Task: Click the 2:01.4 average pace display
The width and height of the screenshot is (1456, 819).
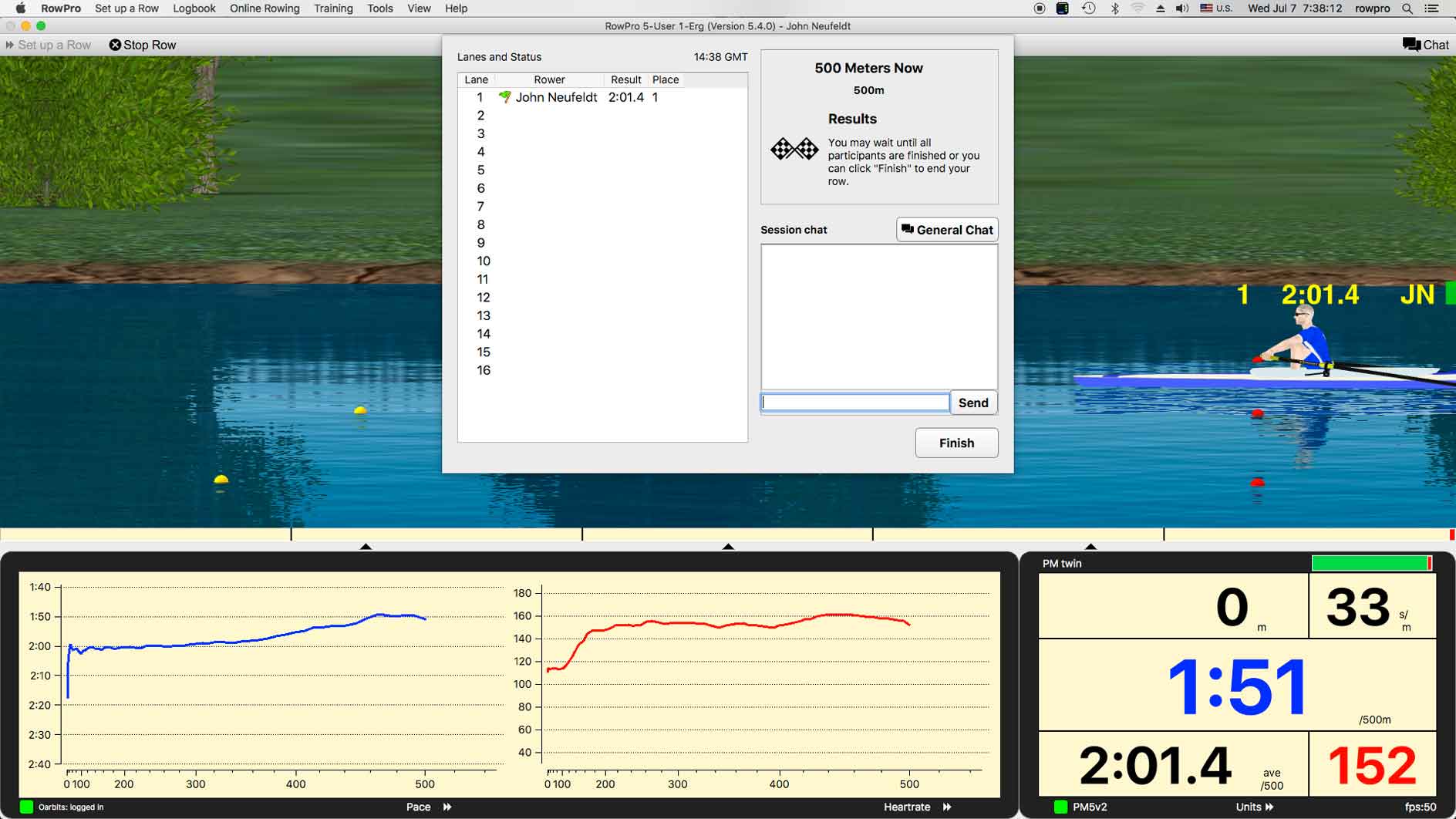Action: click(x=1154, y=765)
